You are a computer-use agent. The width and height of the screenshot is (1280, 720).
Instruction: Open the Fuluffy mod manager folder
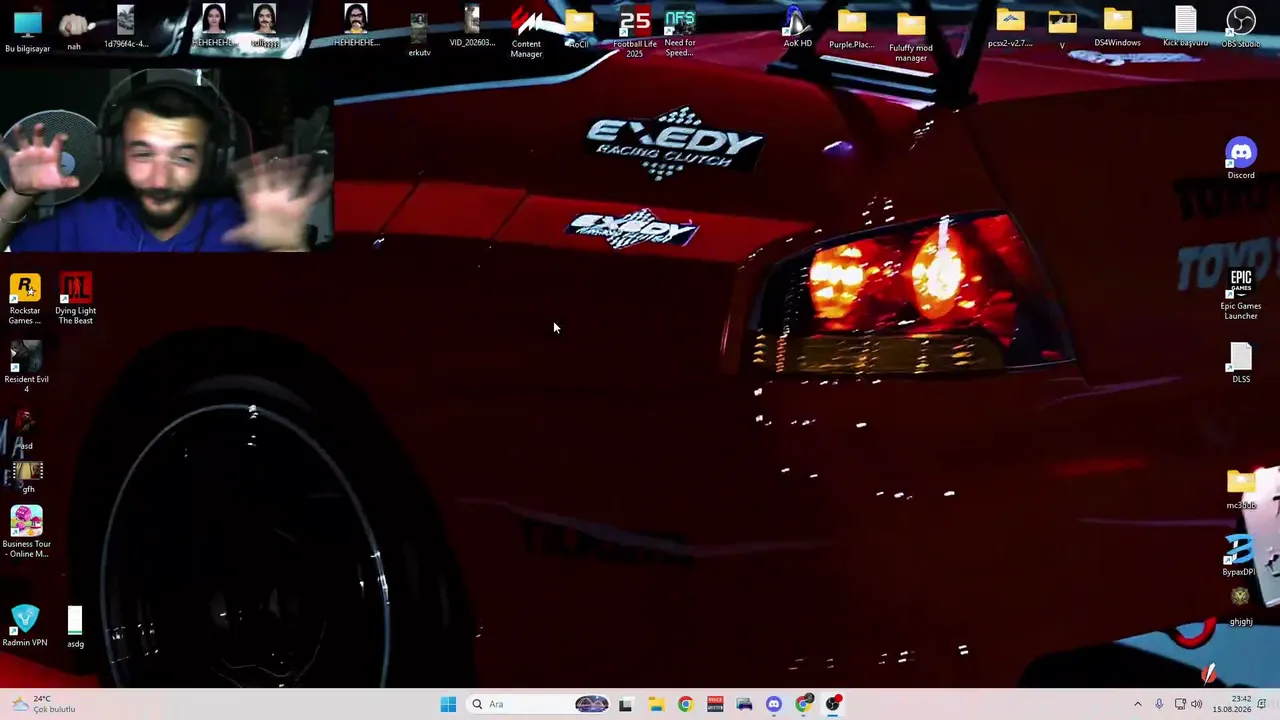(x=911, y=37)
